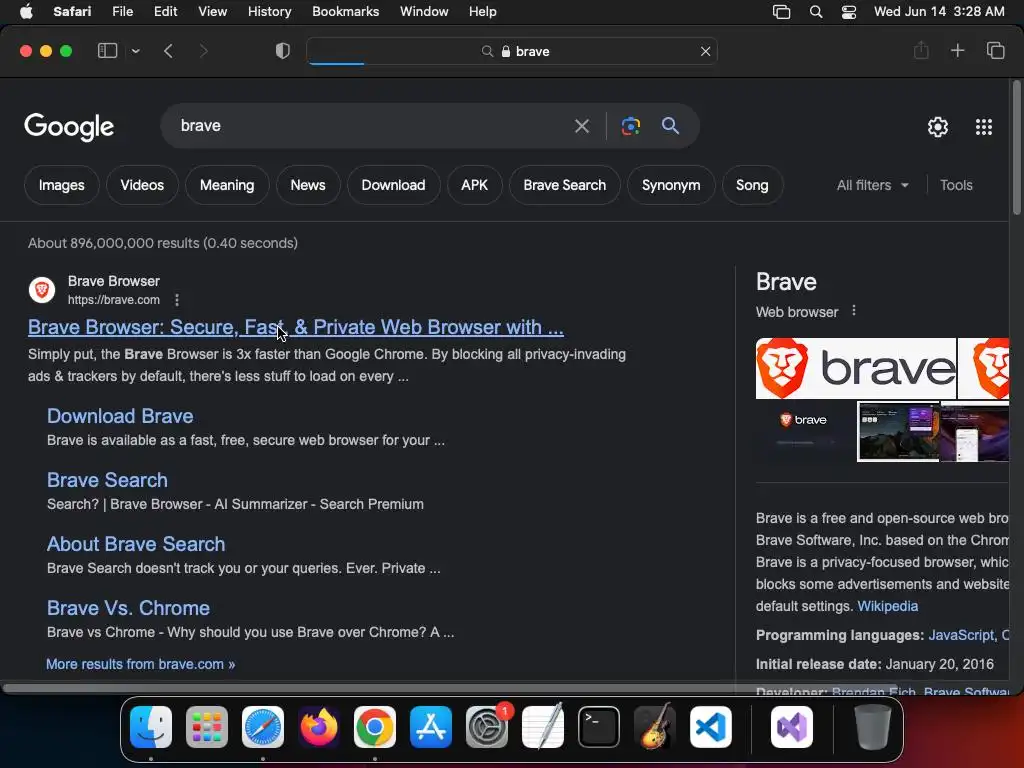This screenshot has width=1024, height=768.
Task: Expand the All filters dropdown
Action: (x=872, y=185)
